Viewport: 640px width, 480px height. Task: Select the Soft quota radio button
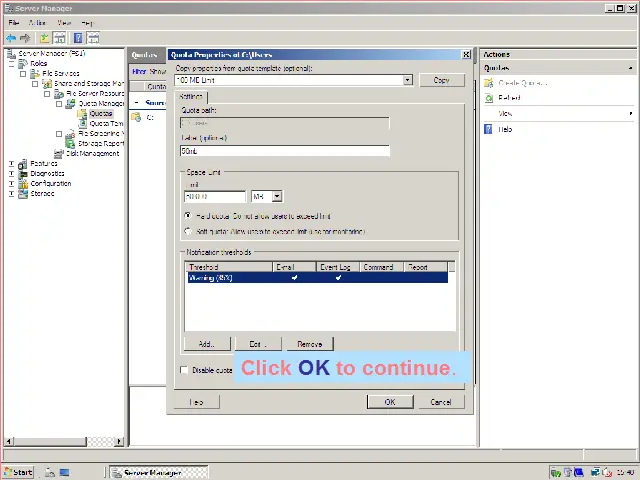[x=188, y=231]
